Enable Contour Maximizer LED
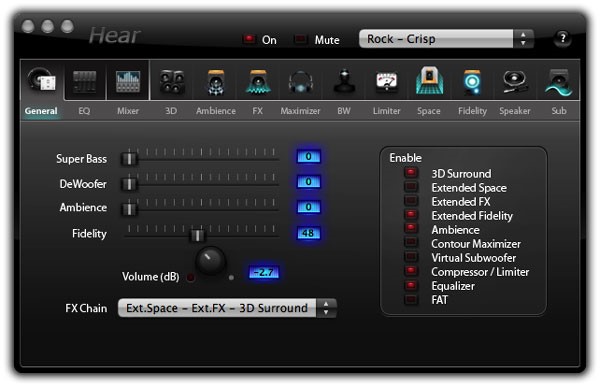 (411, 242)
